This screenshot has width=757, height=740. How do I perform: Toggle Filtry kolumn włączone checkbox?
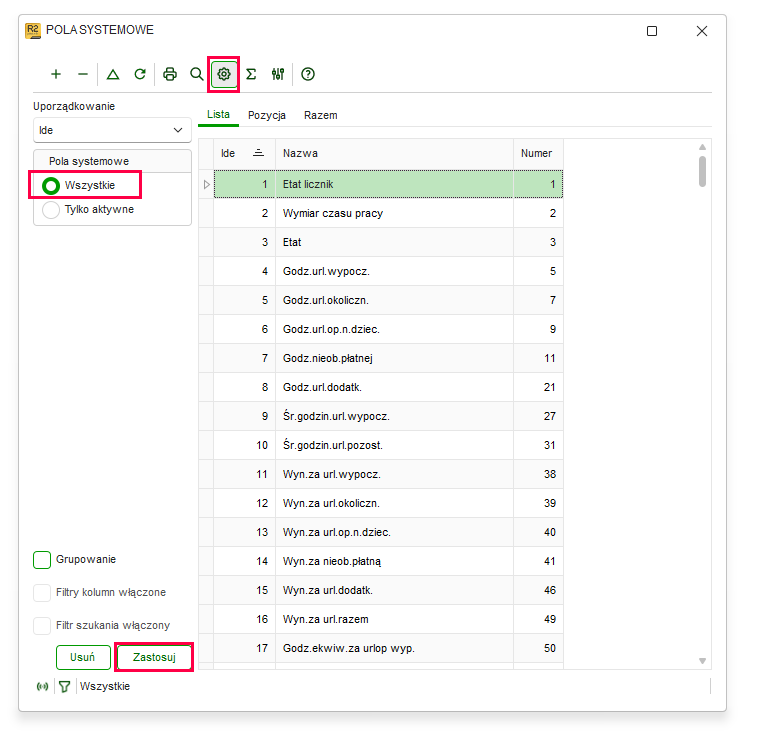coord(42,593)
